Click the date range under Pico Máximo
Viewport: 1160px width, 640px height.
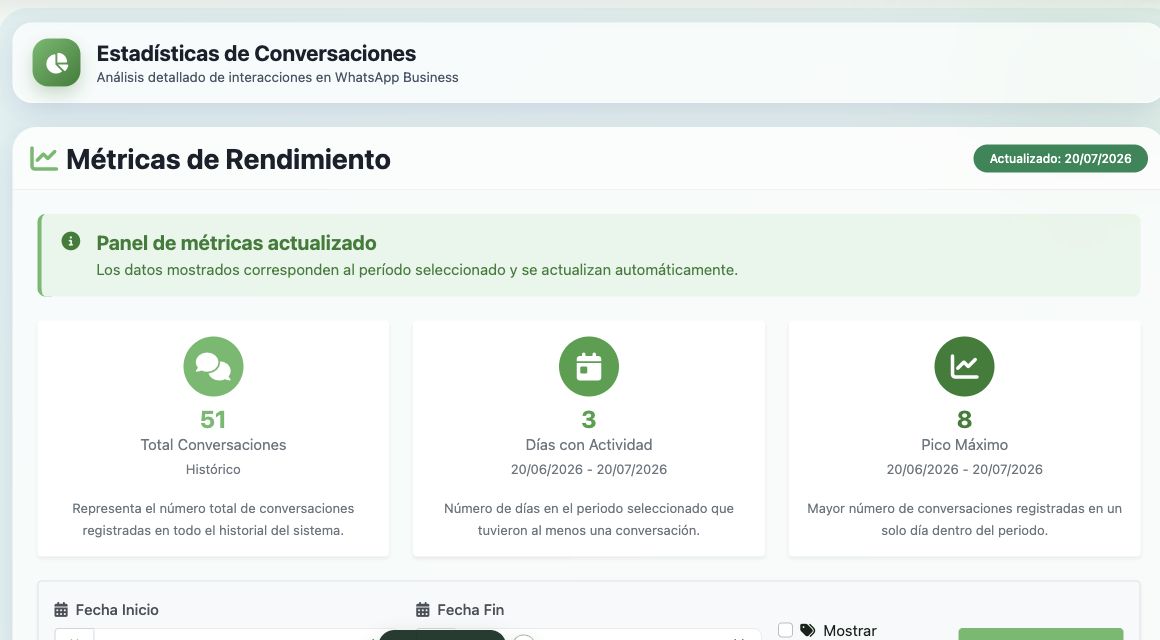point(964,469)
